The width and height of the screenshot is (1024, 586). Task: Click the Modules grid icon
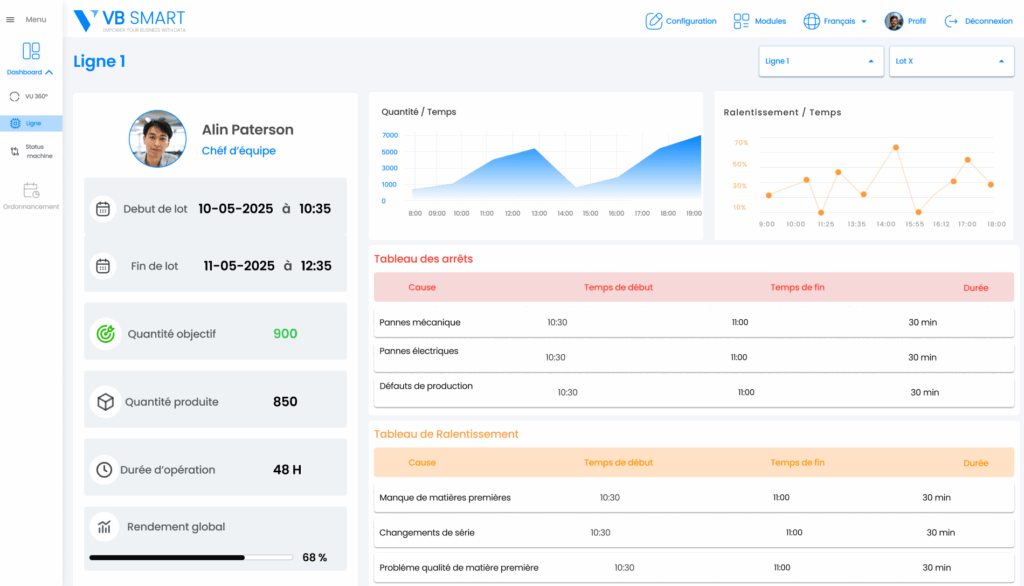(742, 21)
